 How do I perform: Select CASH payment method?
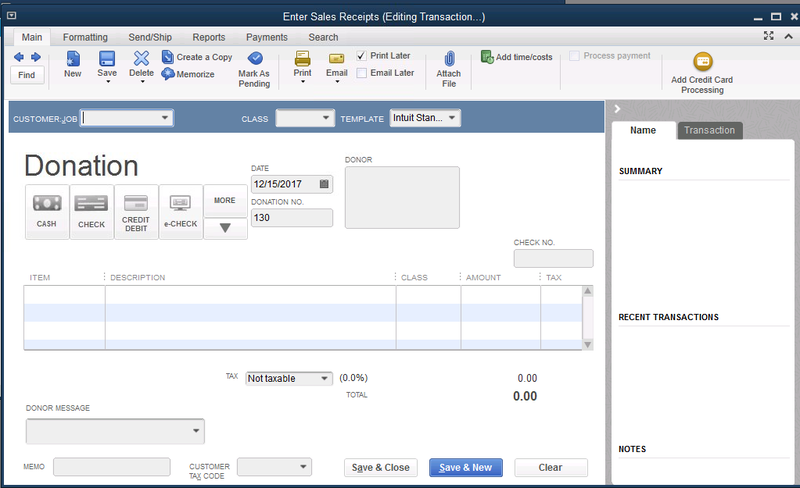click(47, 211)
